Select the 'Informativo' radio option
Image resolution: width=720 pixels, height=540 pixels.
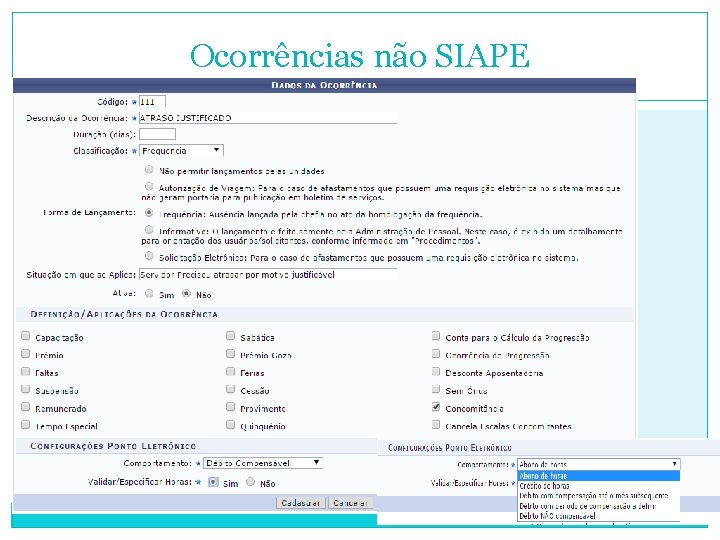click(149, 230)
